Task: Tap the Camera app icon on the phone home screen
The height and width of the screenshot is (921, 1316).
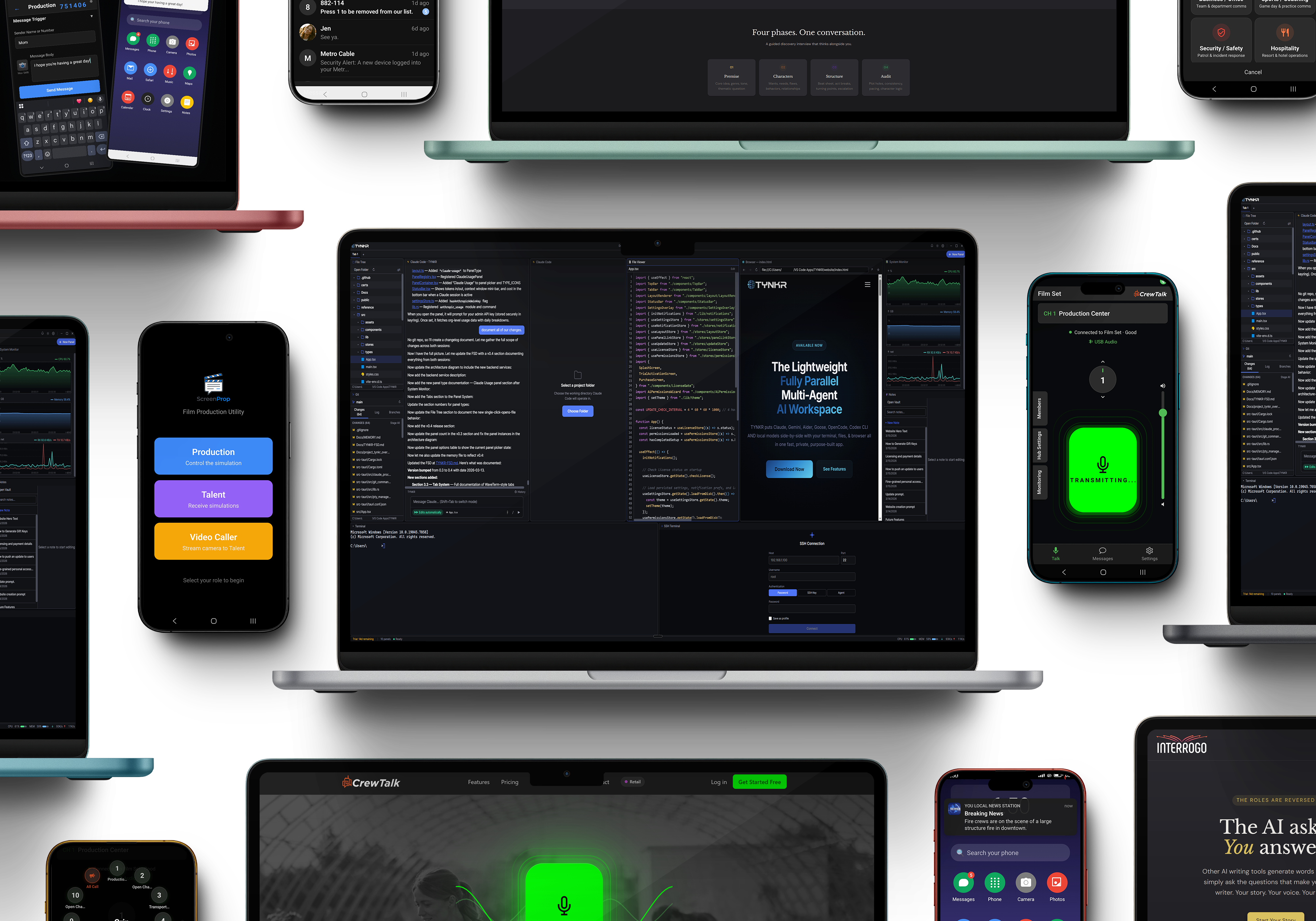Action: (x=1025, y=883)
